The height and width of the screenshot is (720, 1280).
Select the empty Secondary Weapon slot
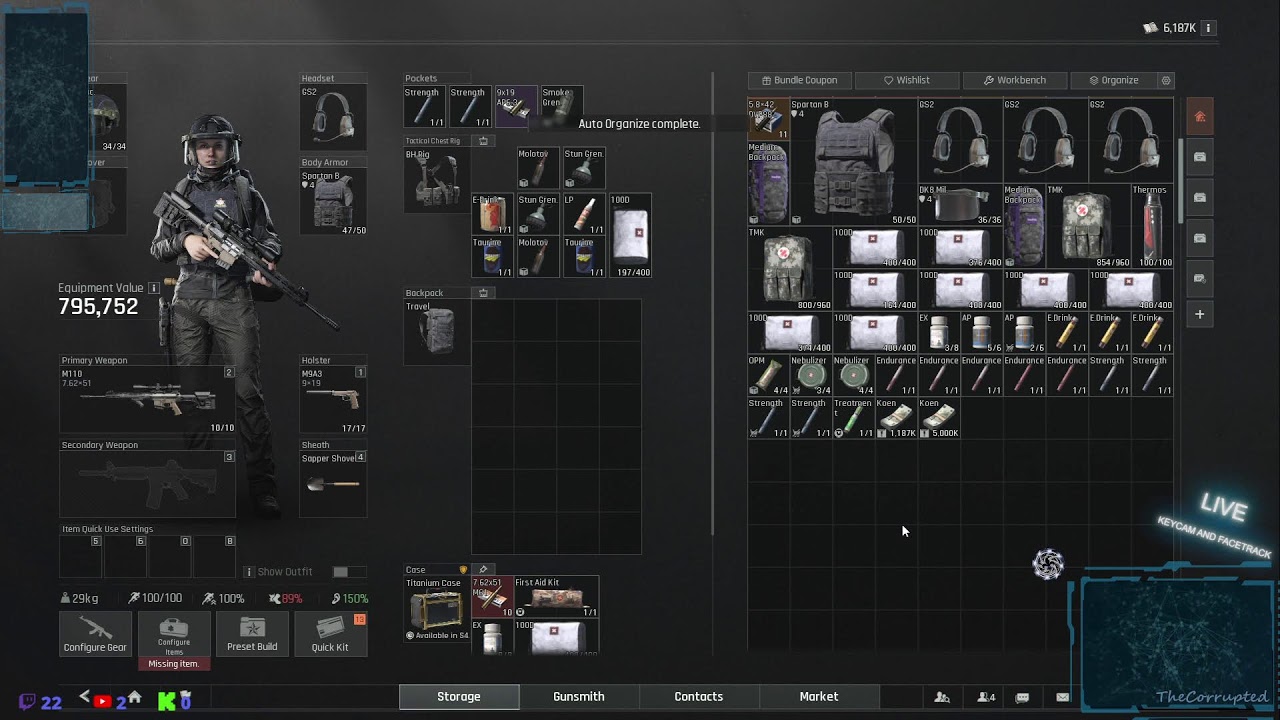tap(148, 485)
